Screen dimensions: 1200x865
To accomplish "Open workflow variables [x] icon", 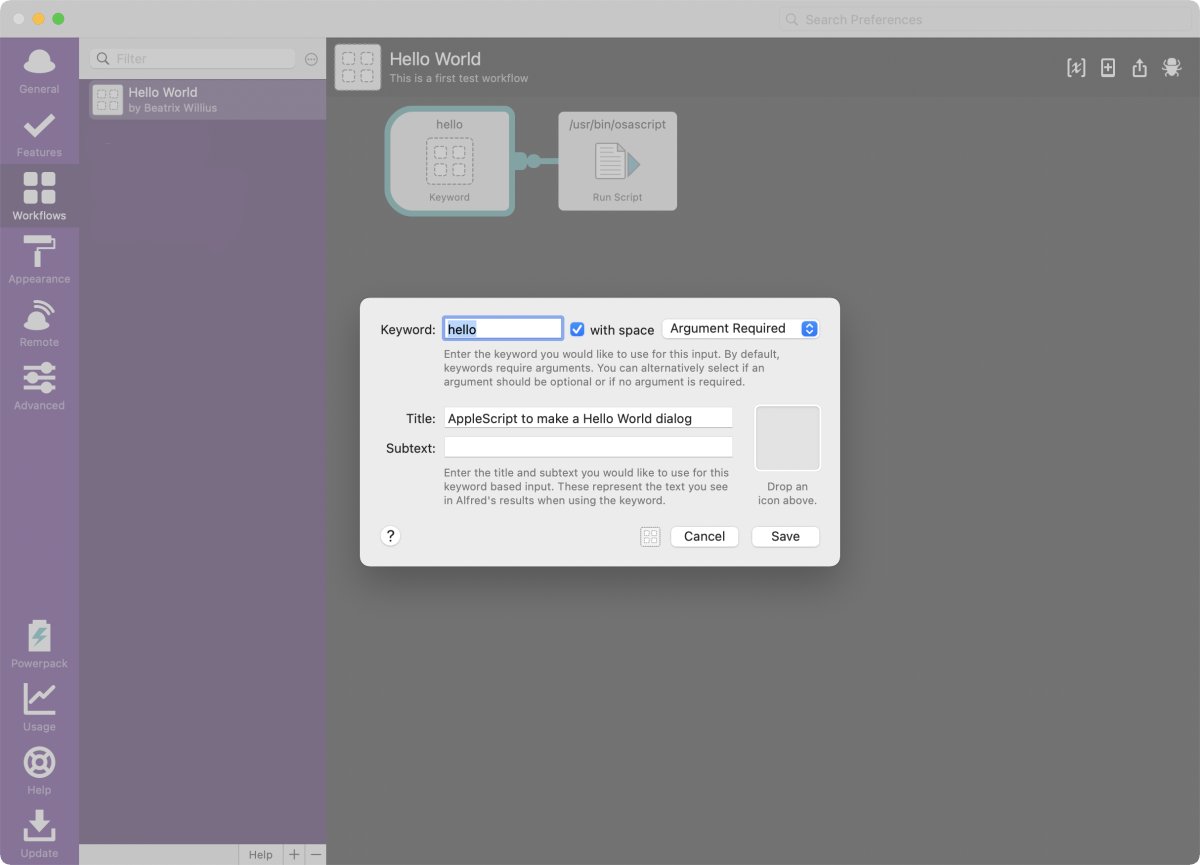I will pyautogui.click(x=1076, y=67).
